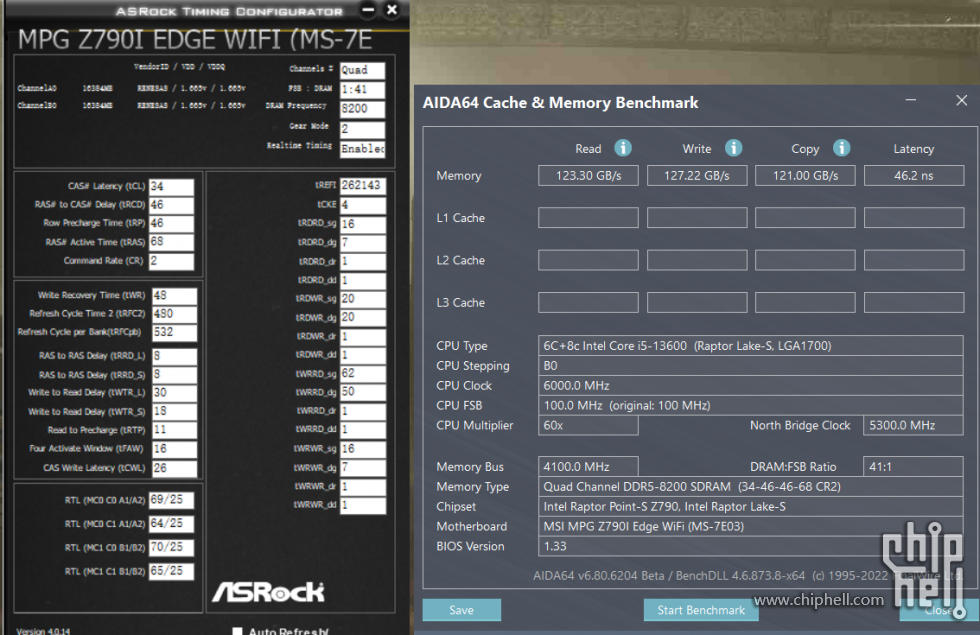Image resolution: width=980 pixels, height=635 pixels.
Task: Select the tWRWR_dg field
Action: click(x=362, y=468)
